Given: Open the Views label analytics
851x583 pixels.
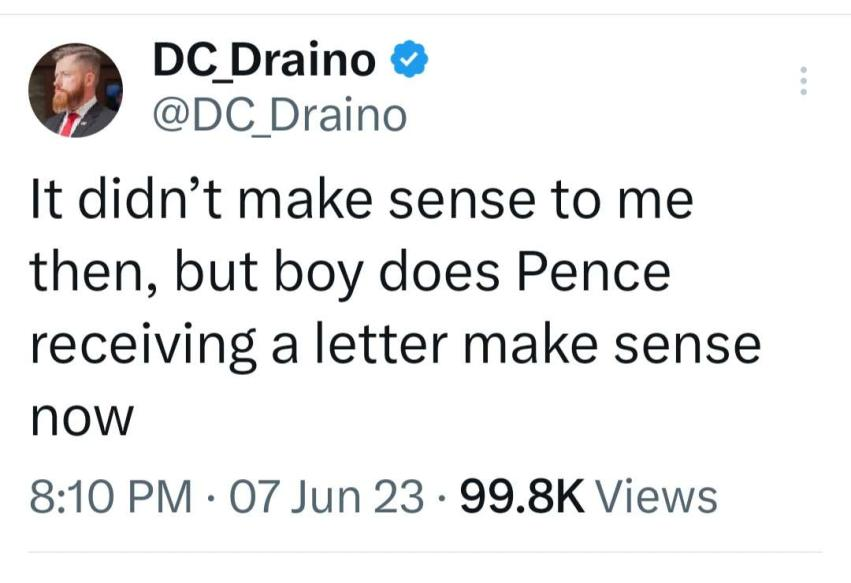Looking at the screenshot, I should click(x=662, y=496).
